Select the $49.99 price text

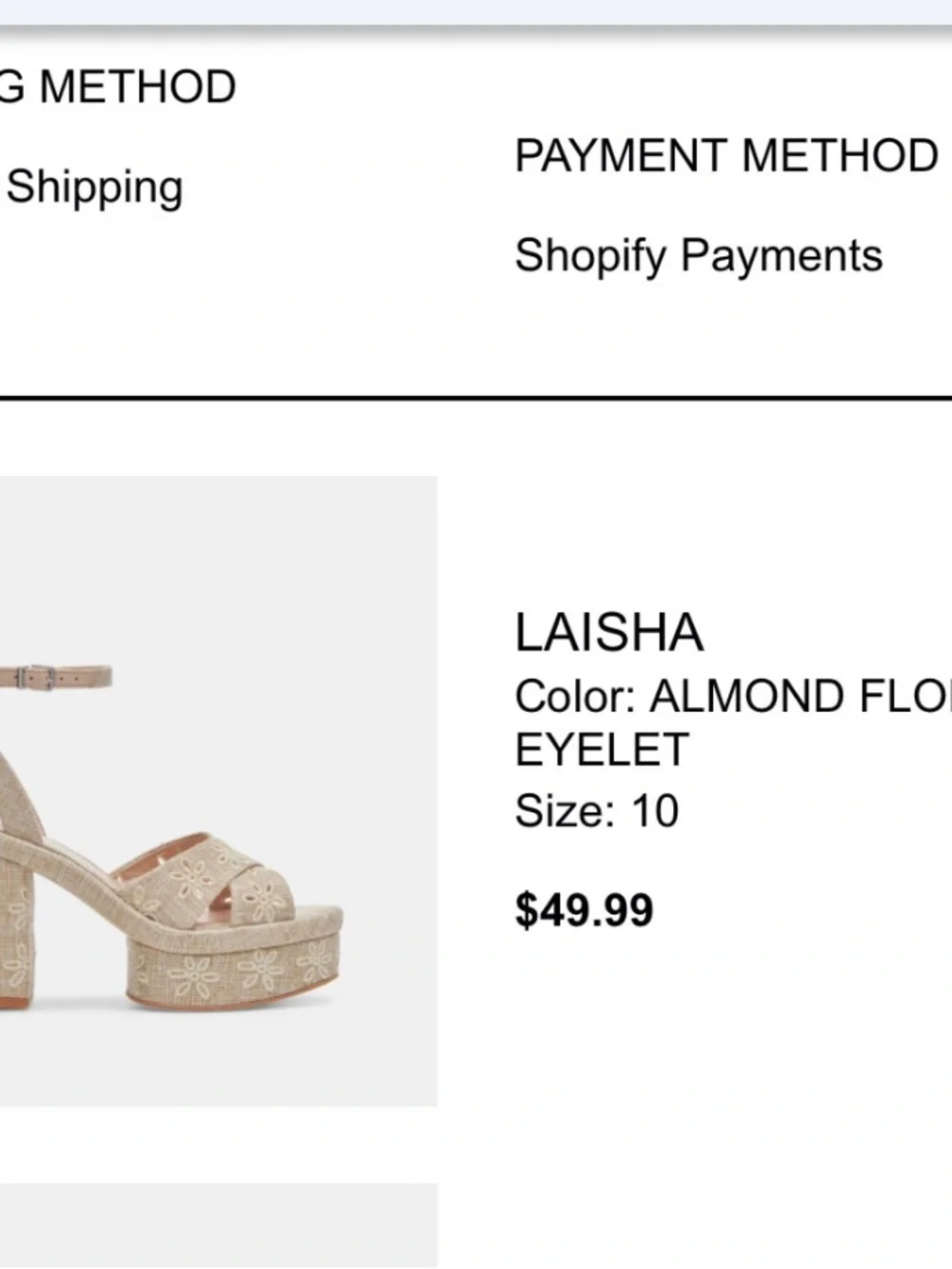584,909
